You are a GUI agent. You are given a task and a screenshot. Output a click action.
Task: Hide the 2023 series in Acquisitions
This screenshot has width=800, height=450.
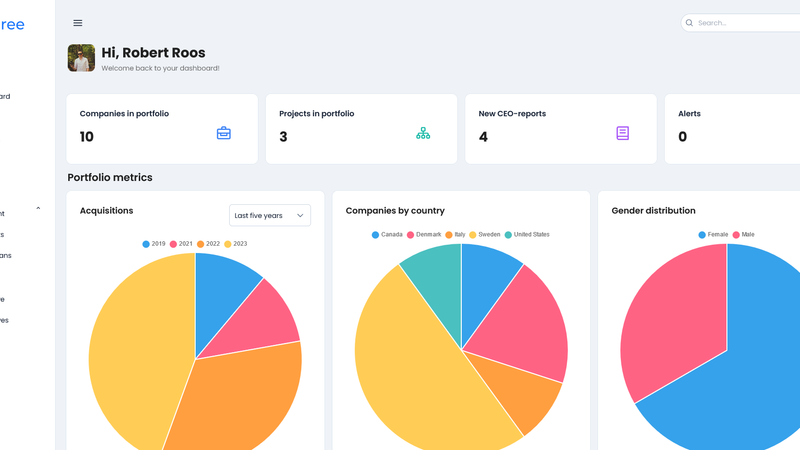click(235, 244)
